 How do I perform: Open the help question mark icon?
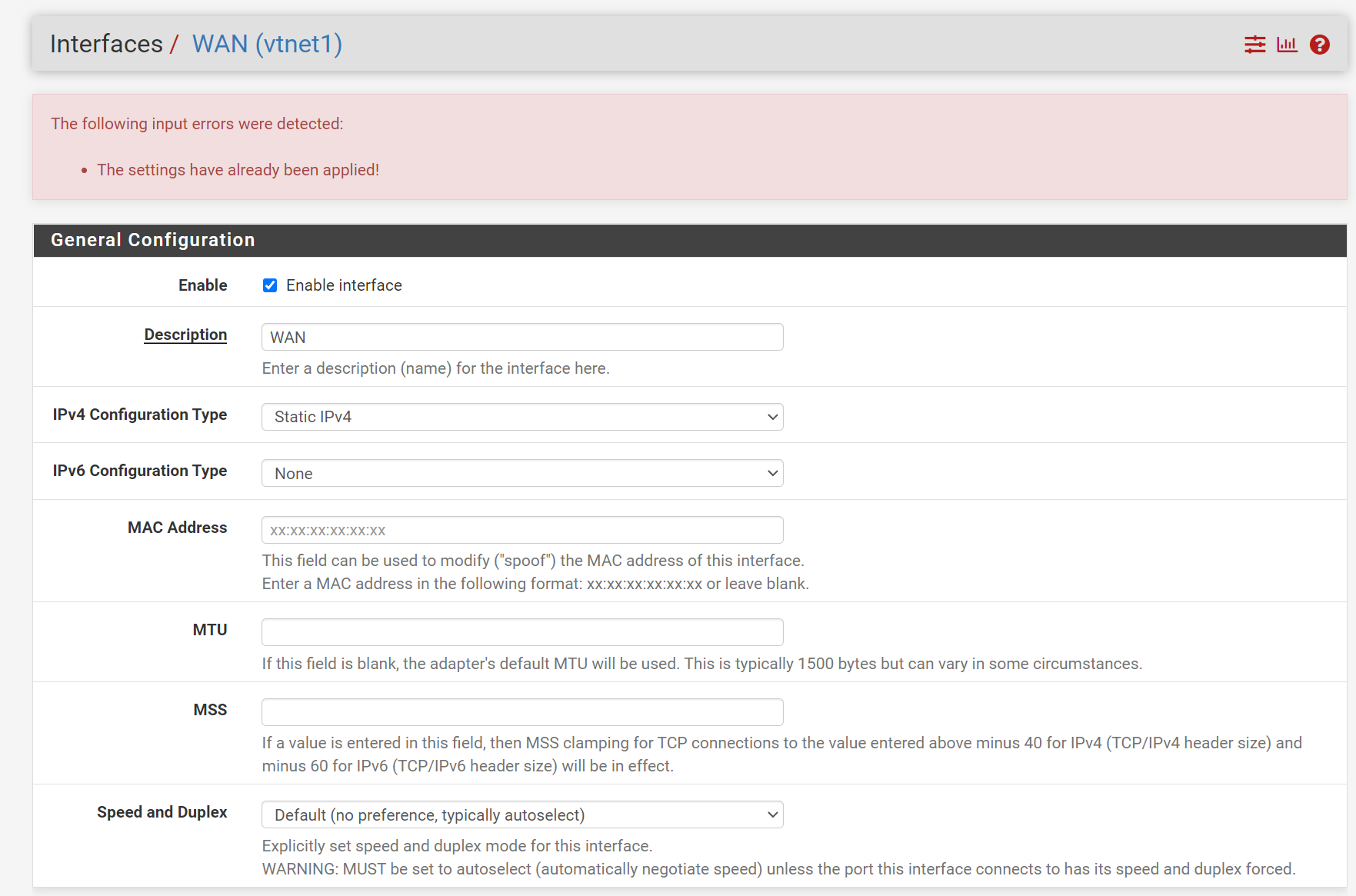point(1320,45)
